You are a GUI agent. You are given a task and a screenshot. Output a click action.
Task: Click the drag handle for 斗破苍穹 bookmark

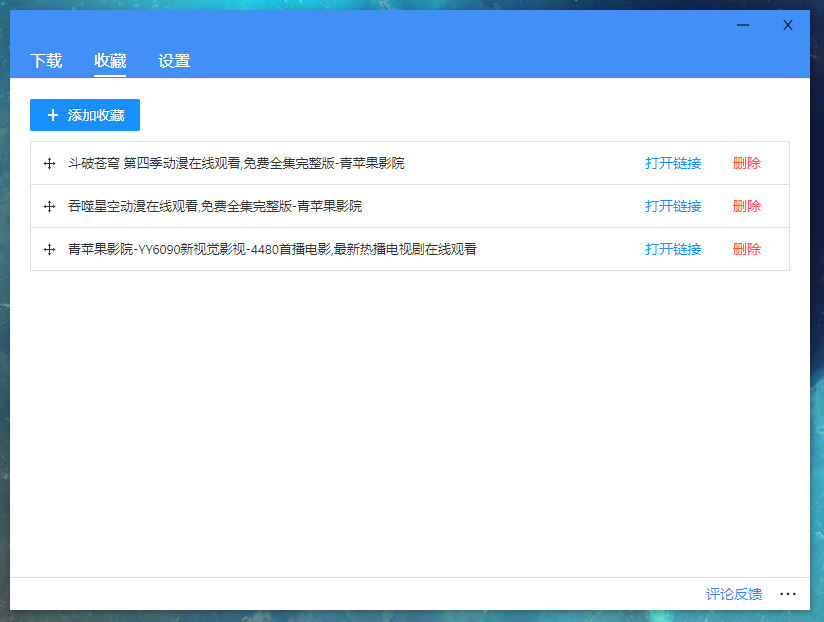[49, 164]
